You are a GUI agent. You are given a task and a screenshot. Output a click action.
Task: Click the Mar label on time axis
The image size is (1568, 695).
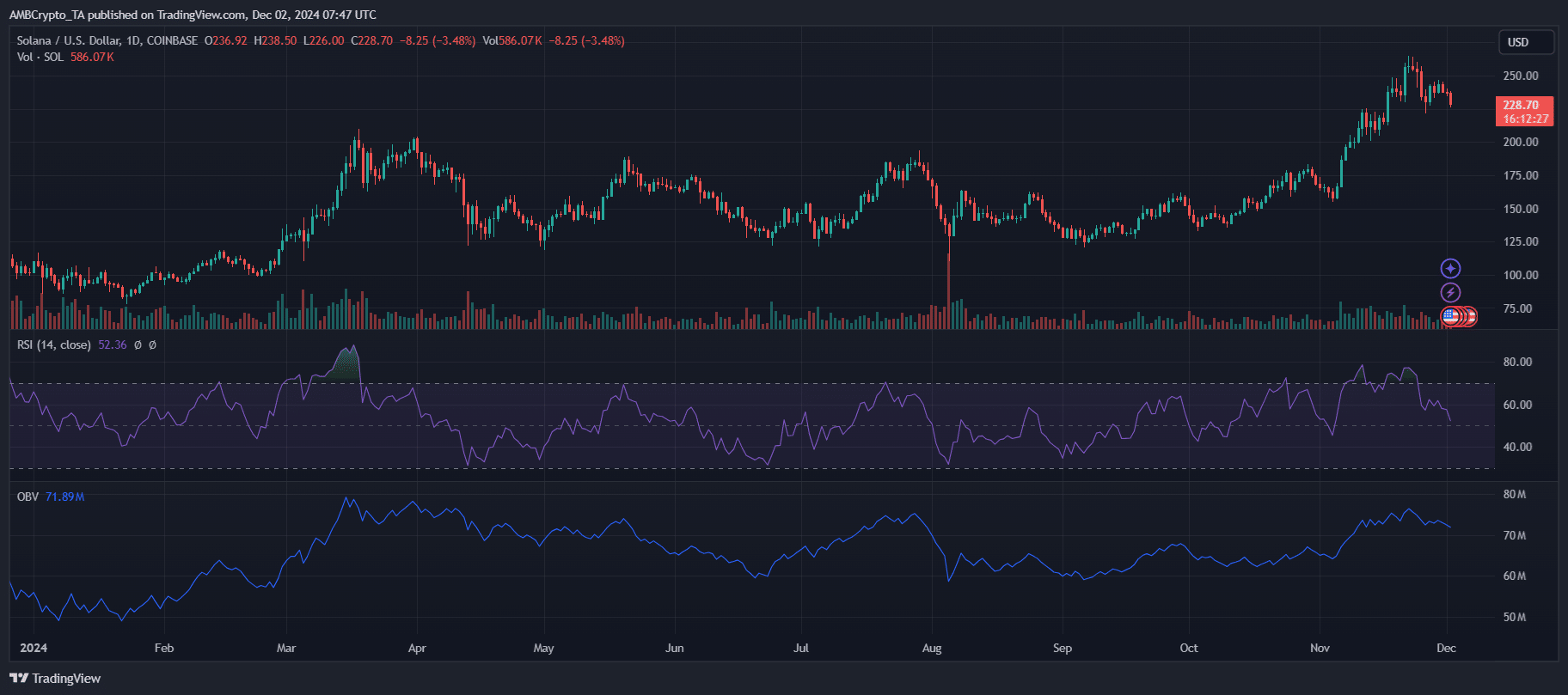click(x=286, y=648)
